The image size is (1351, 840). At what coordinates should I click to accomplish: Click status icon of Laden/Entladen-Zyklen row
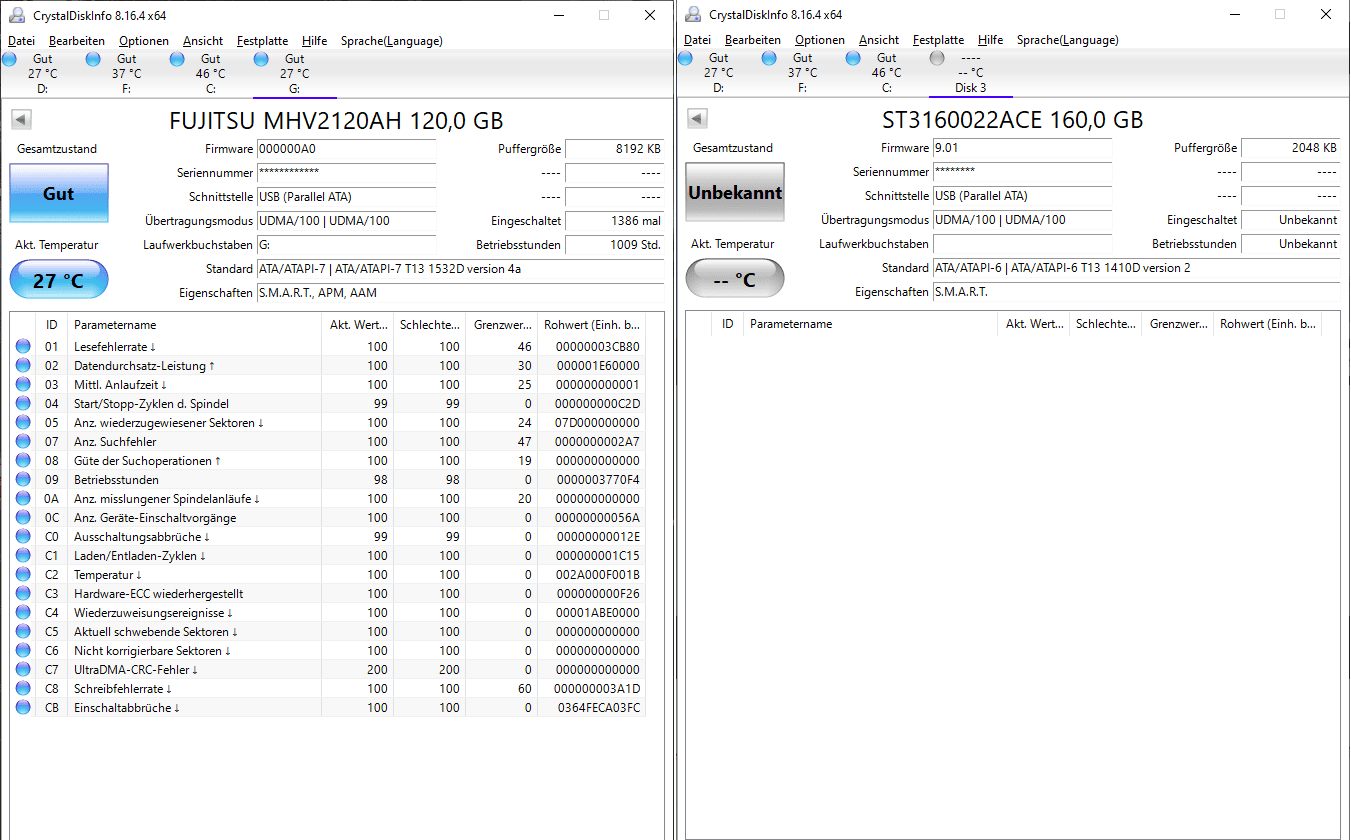[23, 556]
